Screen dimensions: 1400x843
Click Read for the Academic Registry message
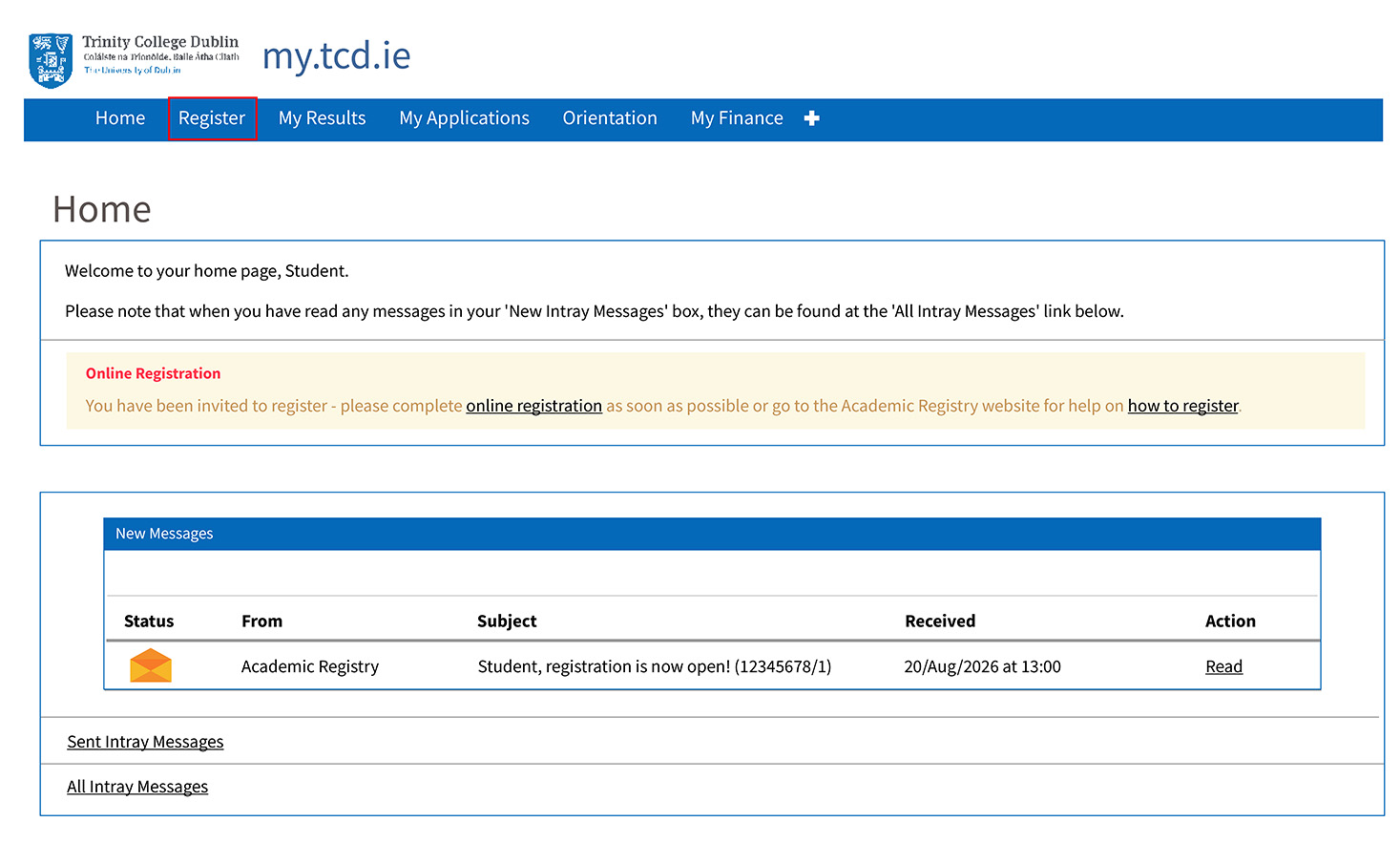pyautogui.click(x=1223, y=666)
